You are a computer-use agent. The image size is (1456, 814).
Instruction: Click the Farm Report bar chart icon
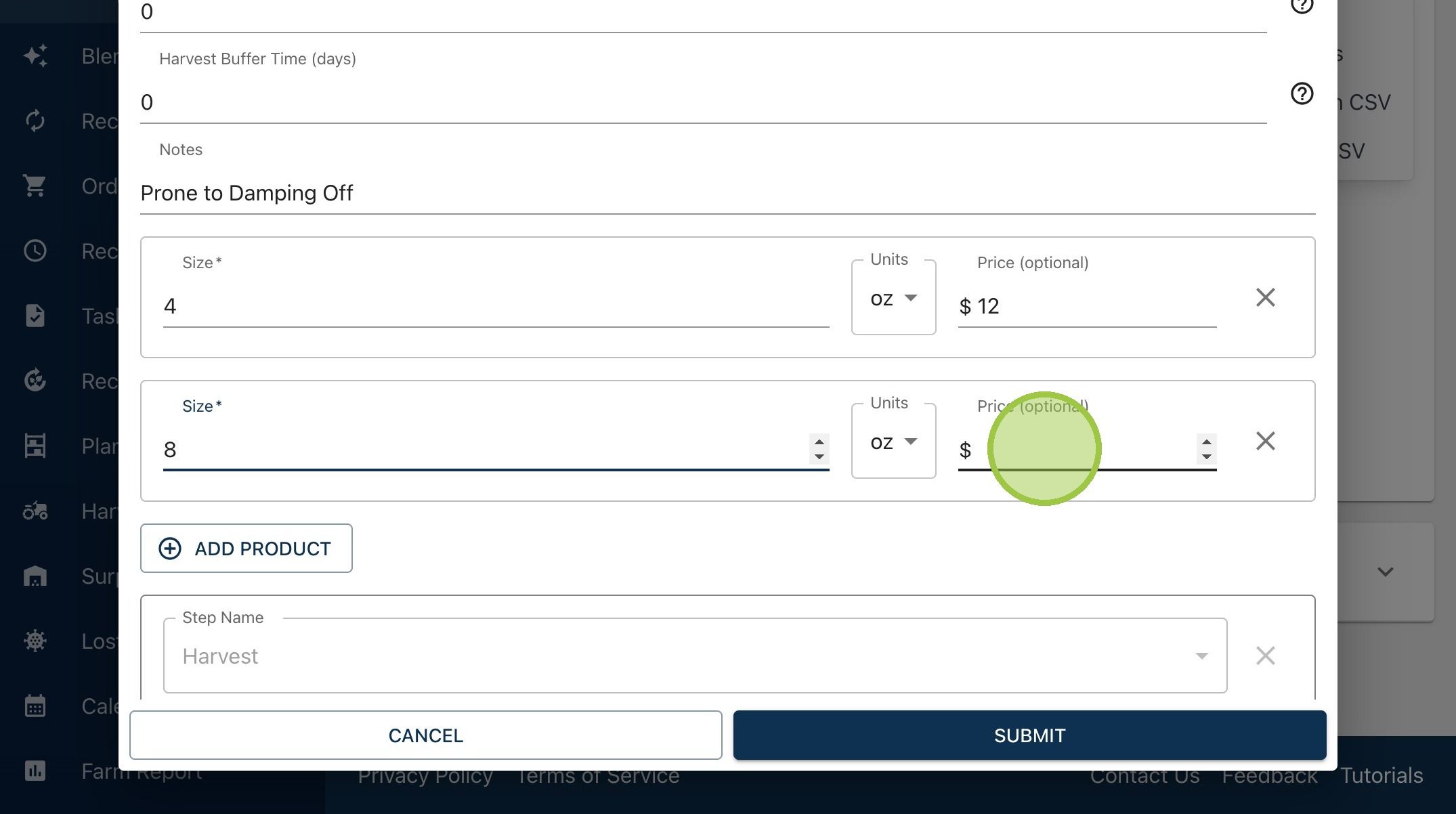(35, 771)
